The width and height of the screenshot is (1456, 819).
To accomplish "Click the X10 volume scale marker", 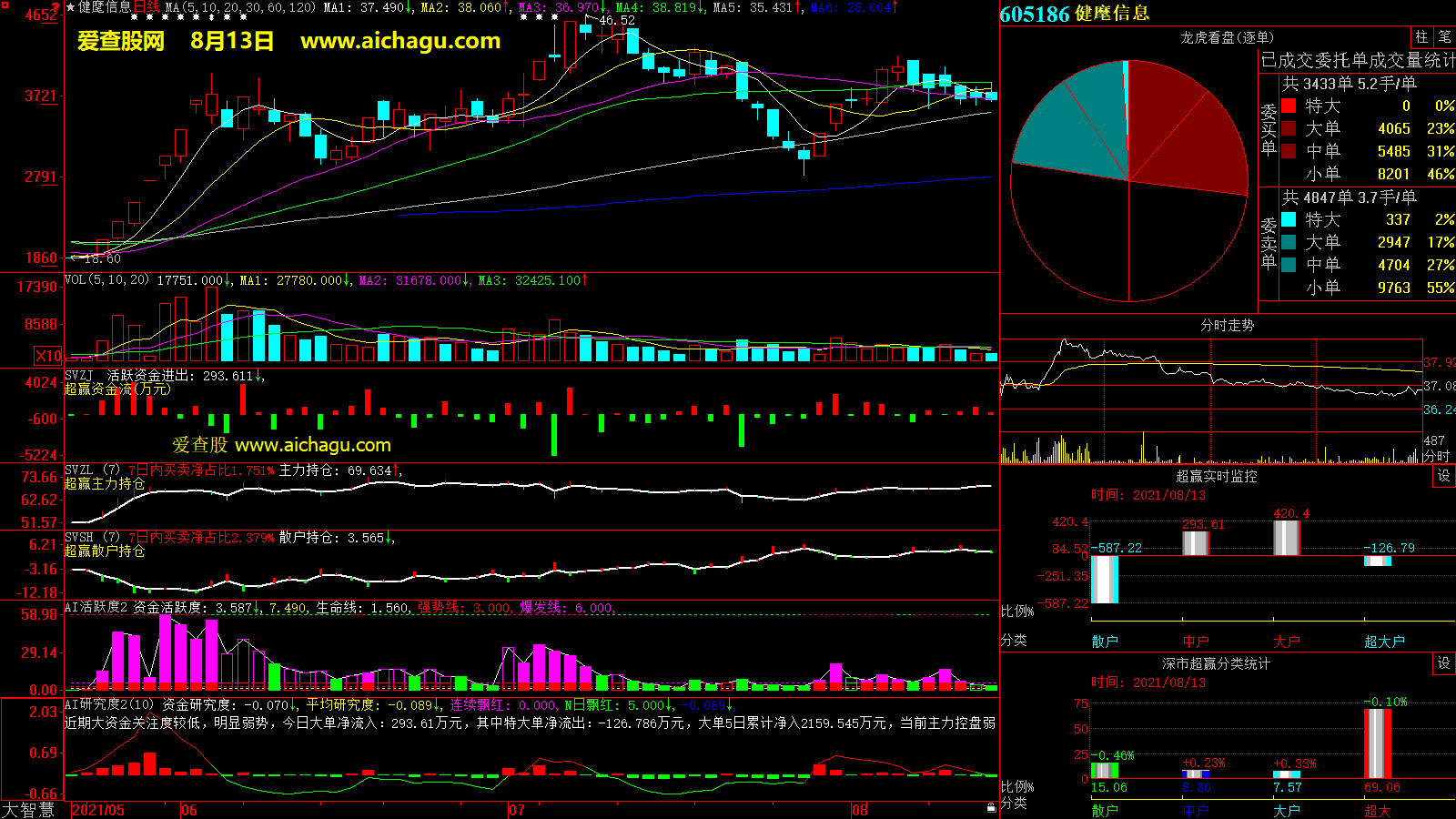I will [48, 356].
